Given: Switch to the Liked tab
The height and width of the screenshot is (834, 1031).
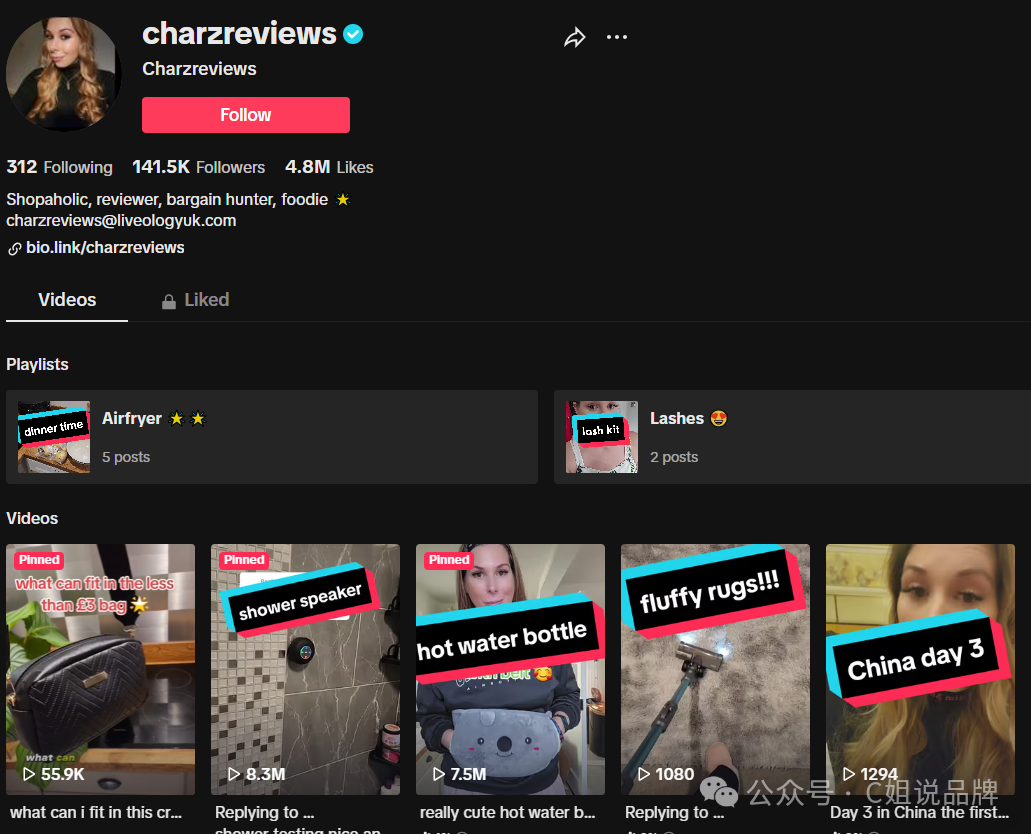Looking at the screenshot, I should pos(195,300).
